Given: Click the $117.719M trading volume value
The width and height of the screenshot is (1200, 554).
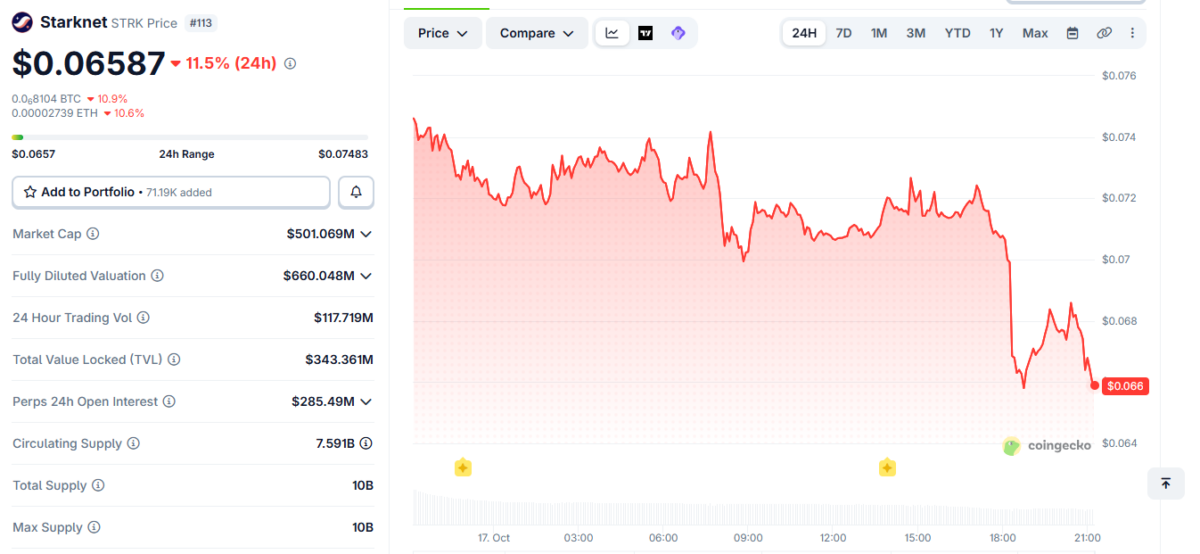Looking at the screenshot, I should 343,318.
